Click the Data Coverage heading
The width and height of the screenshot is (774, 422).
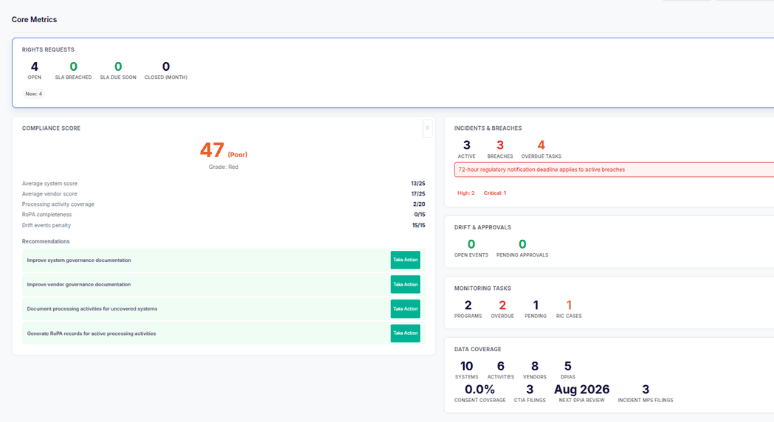(477, 349)
